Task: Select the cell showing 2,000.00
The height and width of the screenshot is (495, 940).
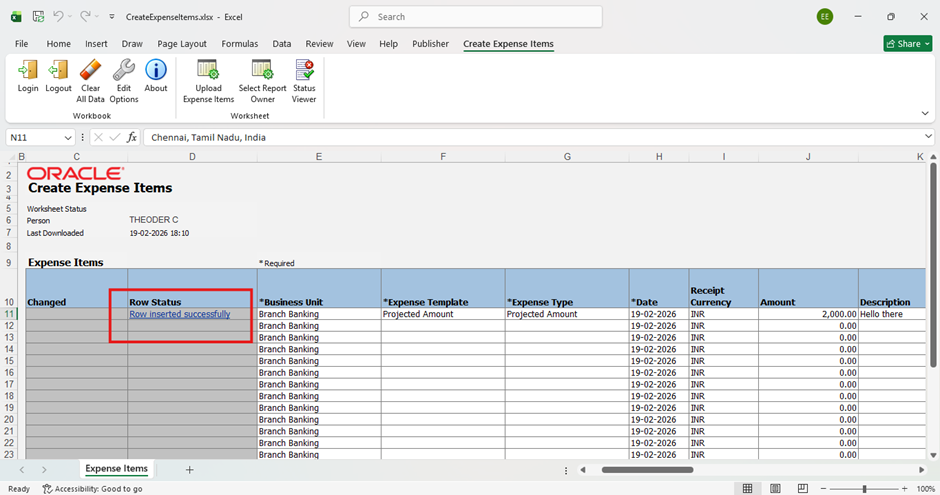Action: coord(808,314)
